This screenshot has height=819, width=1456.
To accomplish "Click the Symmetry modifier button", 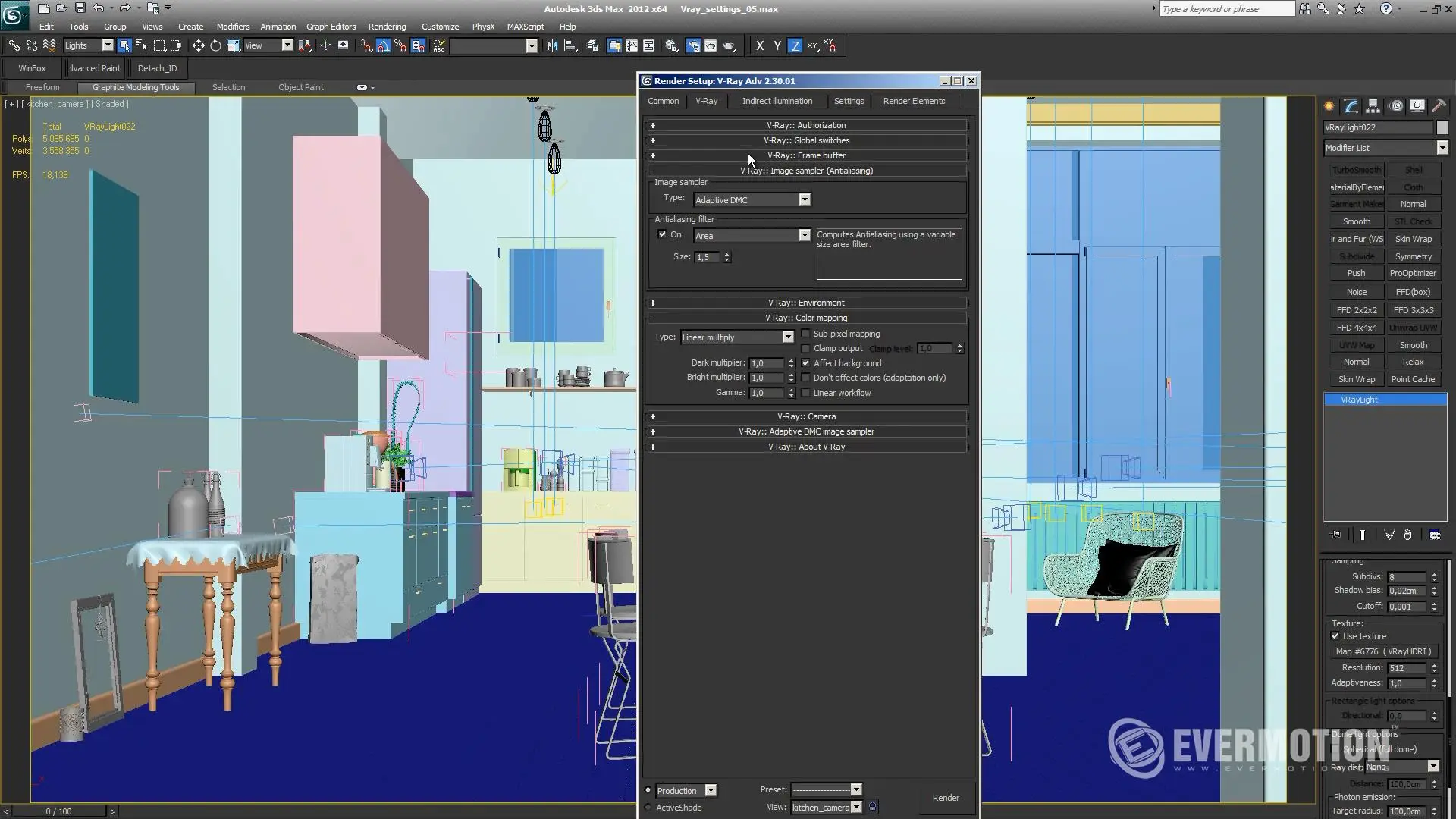I will pyautogui.click(x=1413, y=256).
